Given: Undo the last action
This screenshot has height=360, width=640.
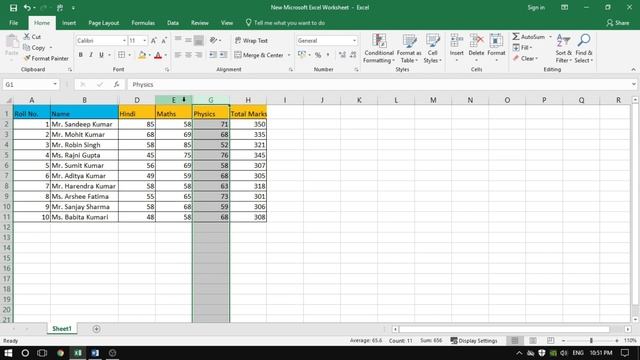Looking at the screenshot, I should 27,8.
